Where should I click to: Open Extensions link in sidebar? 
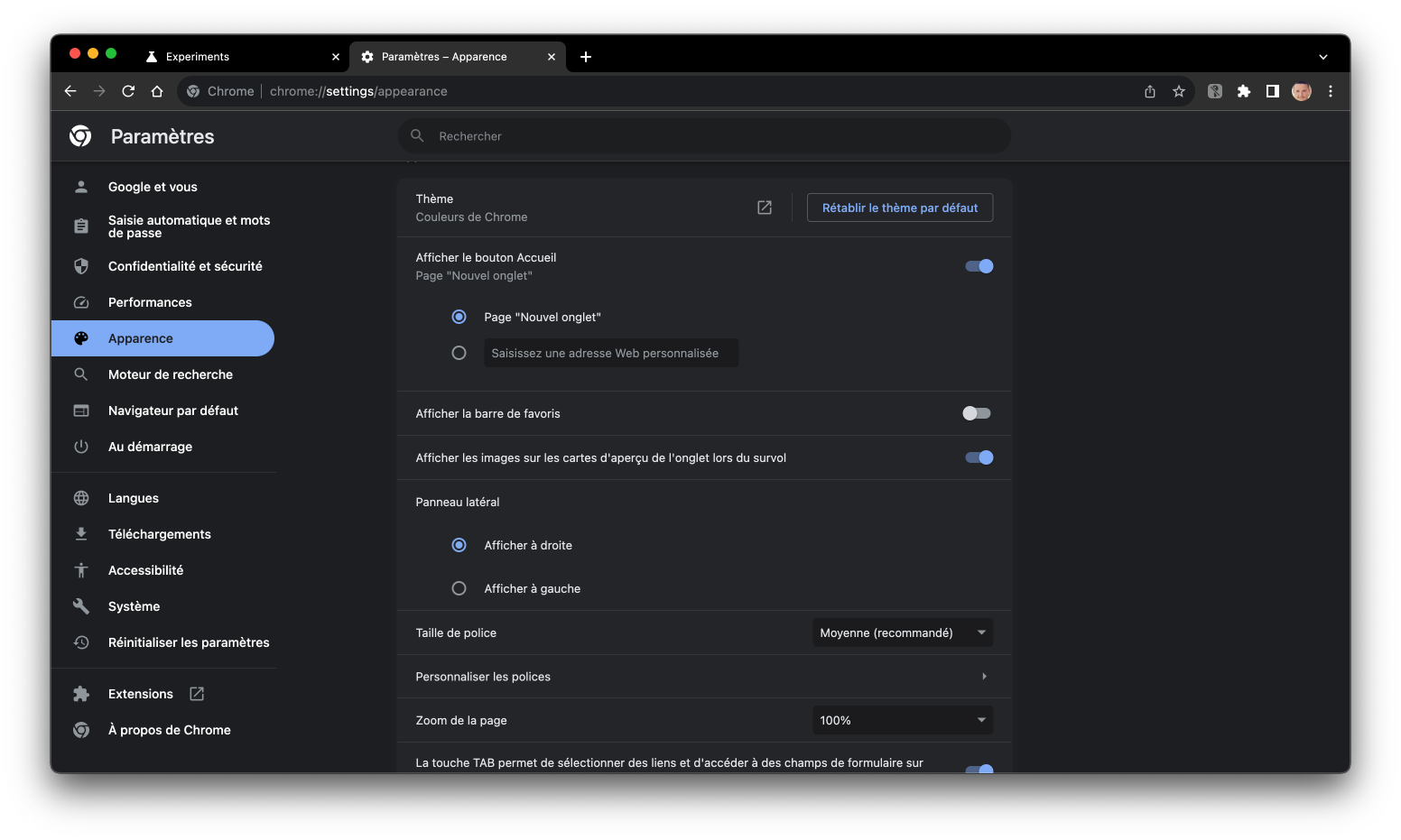pos(141,694)
